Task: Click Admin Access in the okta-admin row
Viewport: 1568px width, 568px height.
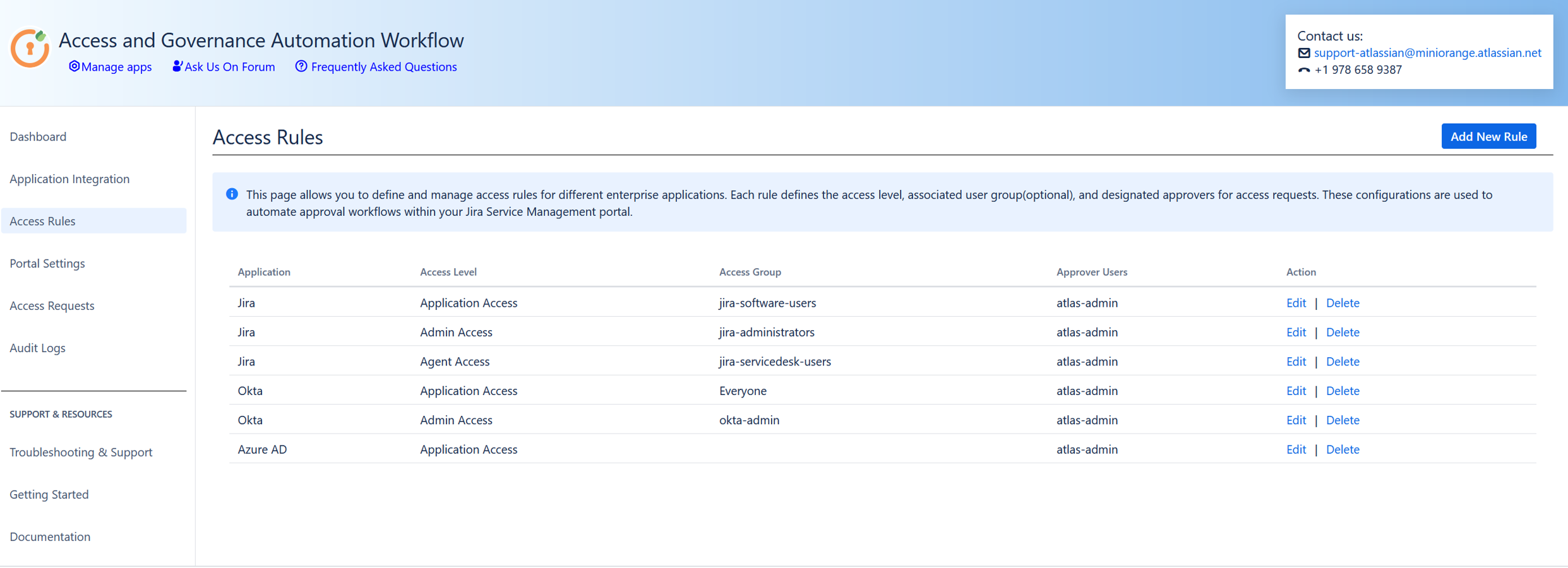Action: tap(456, 420)
